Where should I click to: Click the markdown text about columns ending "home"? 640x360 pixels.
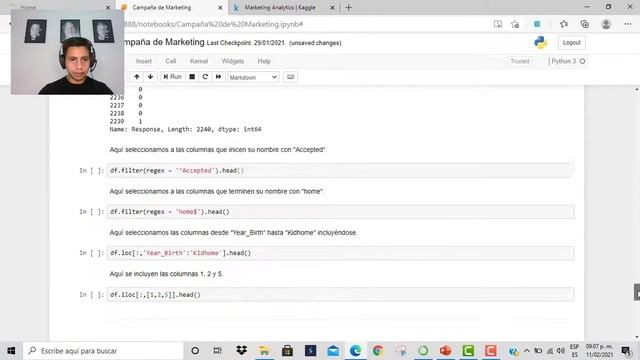point(217,191)
